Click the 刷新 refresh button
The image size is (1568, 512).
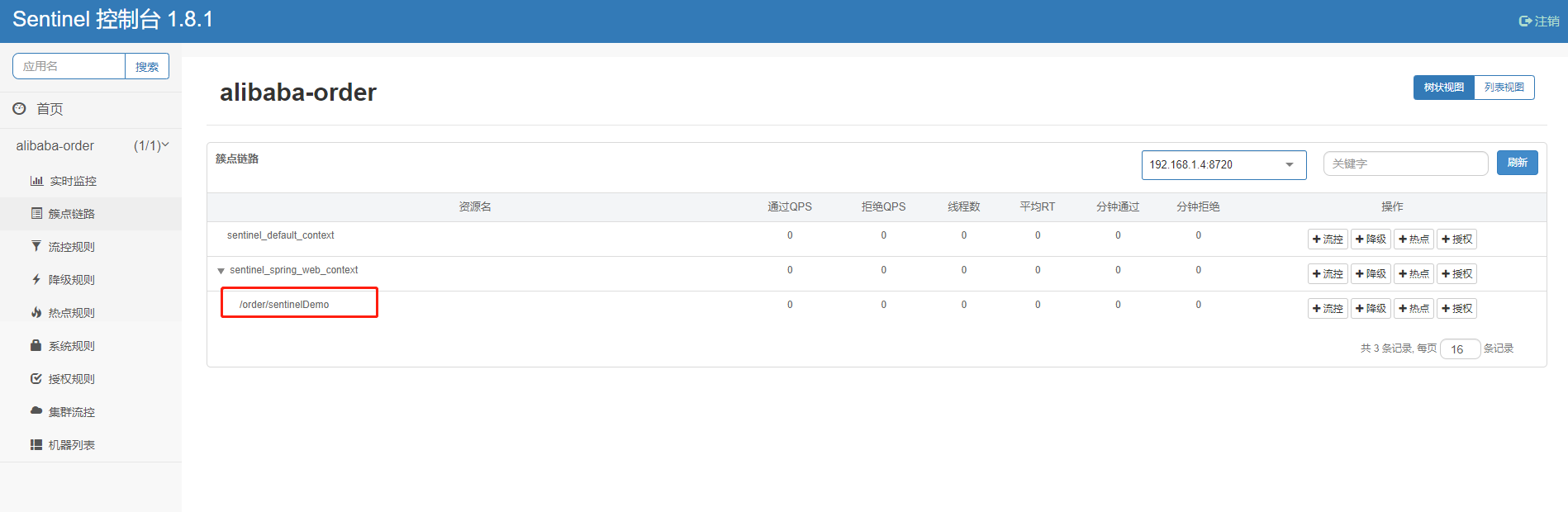coord(1518,163)
